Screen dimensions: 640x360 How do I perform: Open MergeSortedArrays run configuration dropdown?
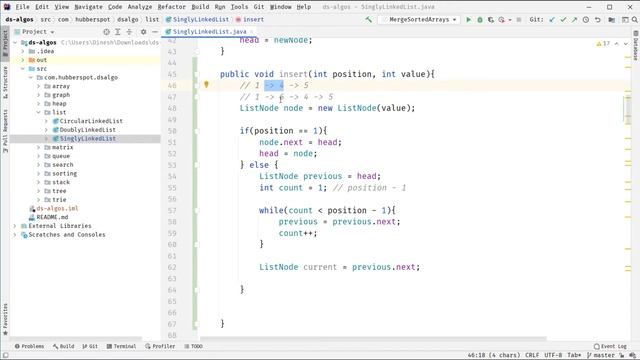tap(420, 20)
